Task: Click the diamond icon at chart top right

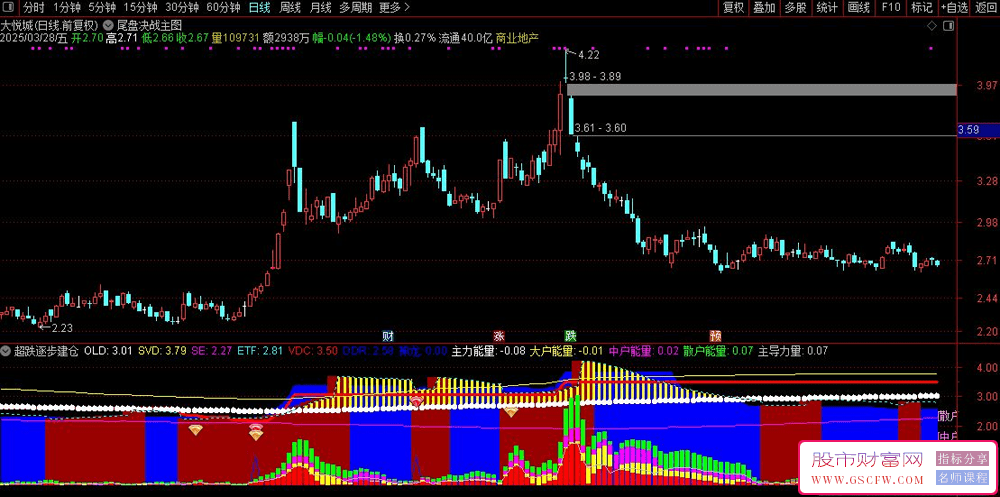Action: (x=932, y=26)
